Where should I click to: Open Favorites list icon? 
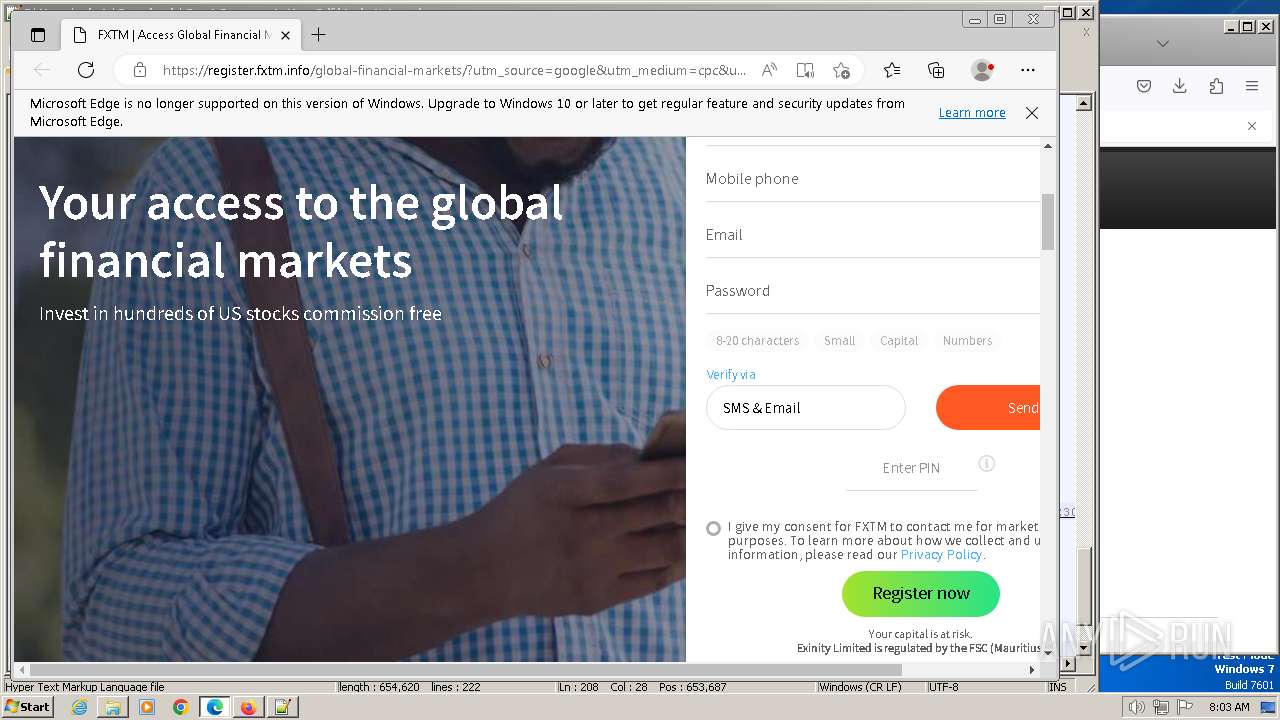pos(892,70)
